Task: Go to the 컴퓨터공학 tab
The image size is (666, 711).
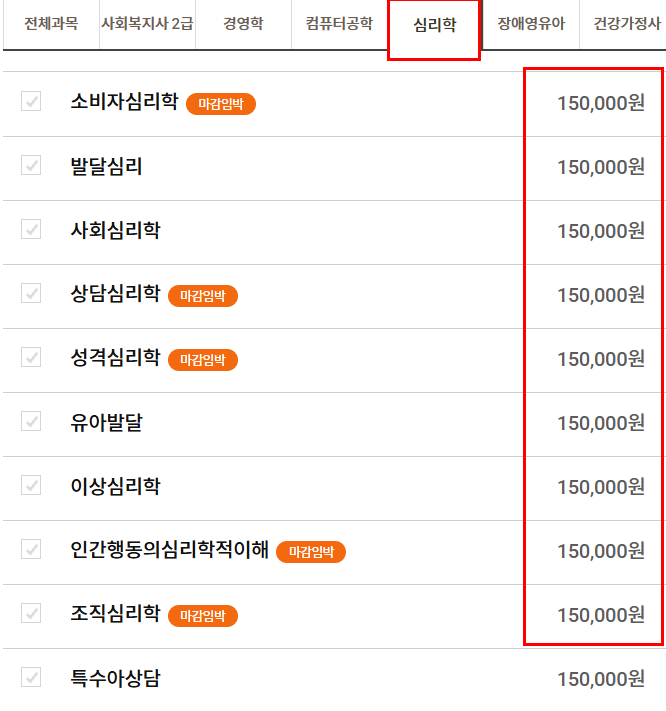Action: 339,23
